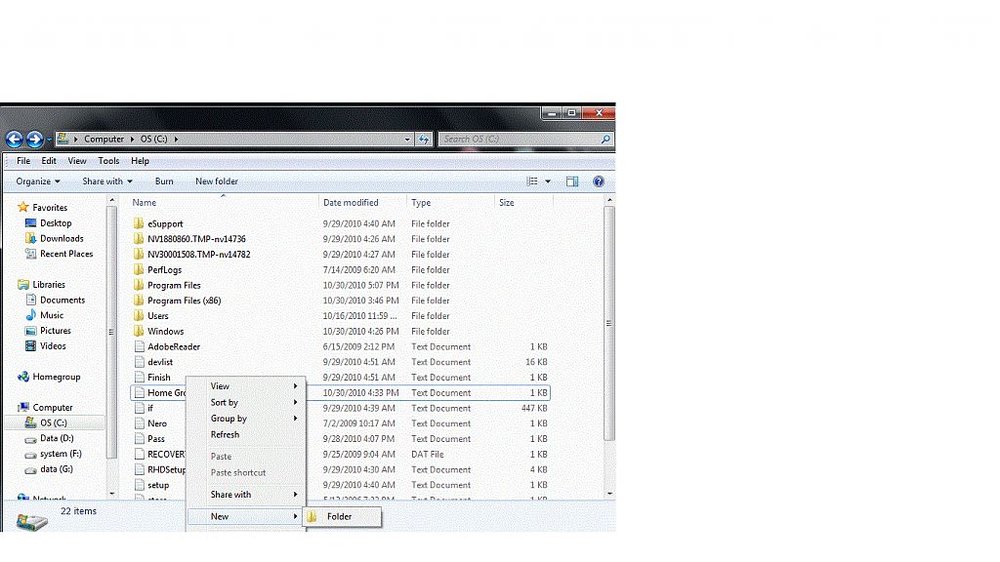Select the data (G:) drive

click(x=56, y=469)
